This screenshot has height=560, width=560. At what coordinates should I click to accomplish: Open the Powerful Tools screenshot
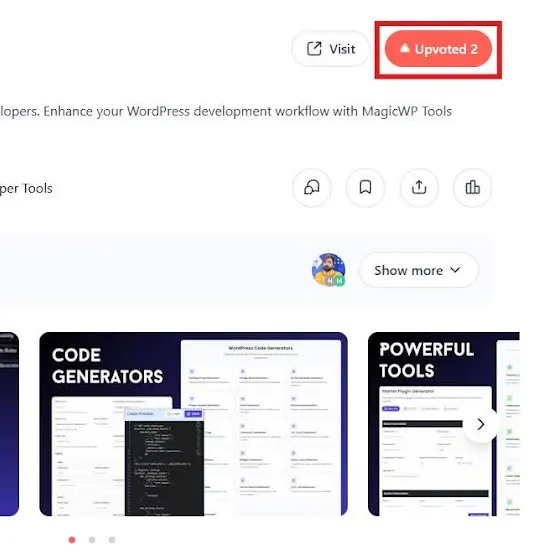click(444, 424)
